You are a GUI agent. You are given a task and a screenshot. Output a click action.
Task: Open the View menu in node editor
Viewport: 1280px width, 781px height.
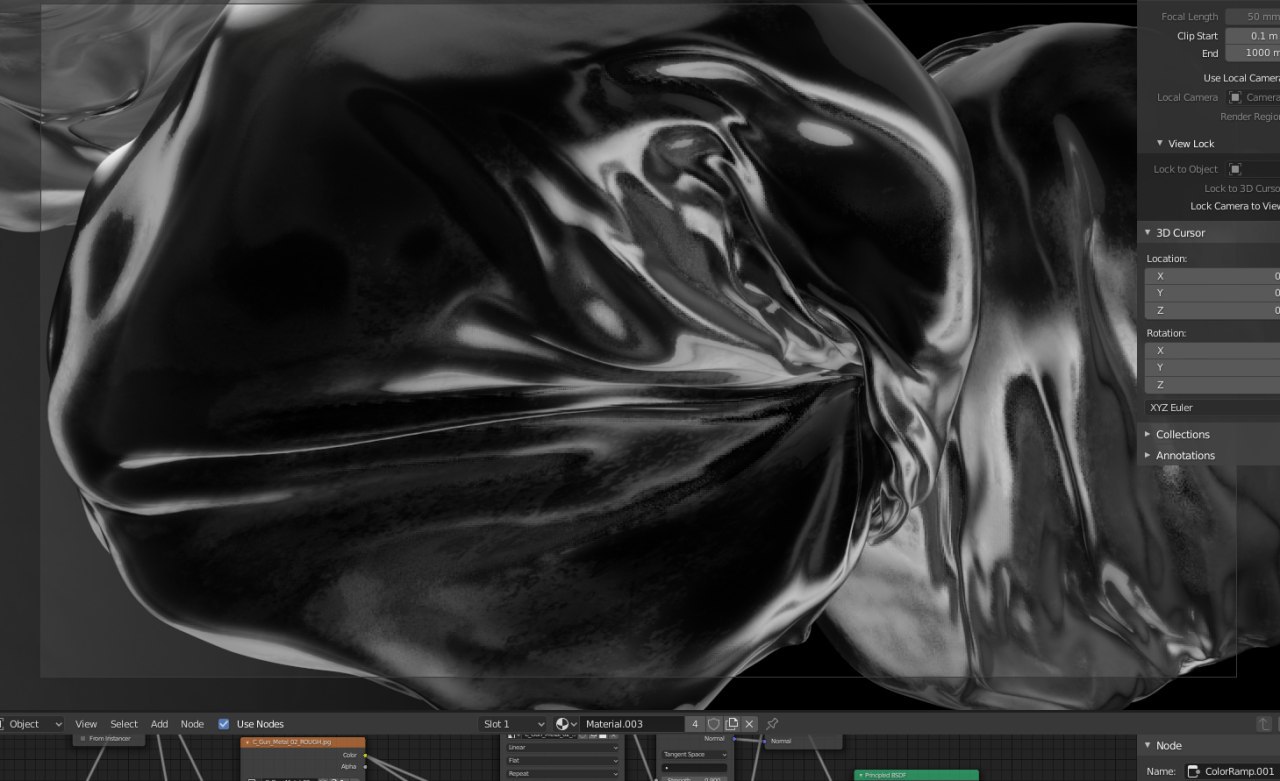tap(86, 724)
